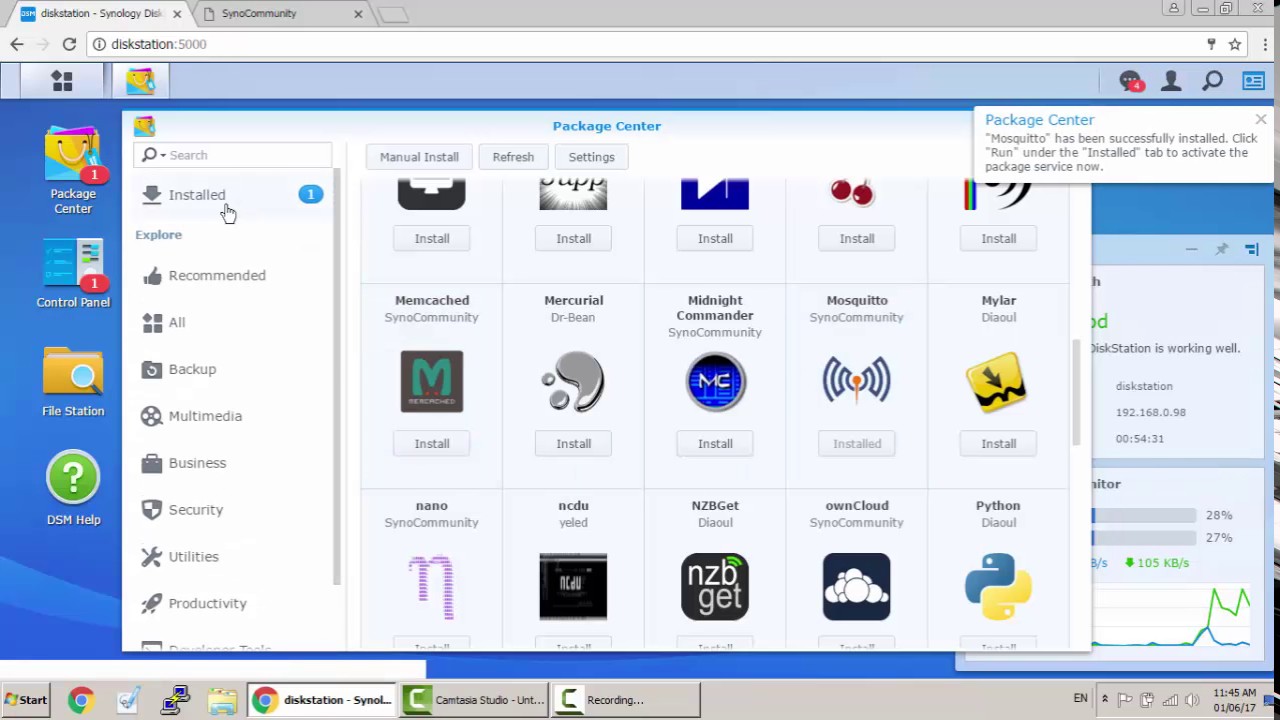Click the 27% resource usage bar

click(x=1143, y=538)
